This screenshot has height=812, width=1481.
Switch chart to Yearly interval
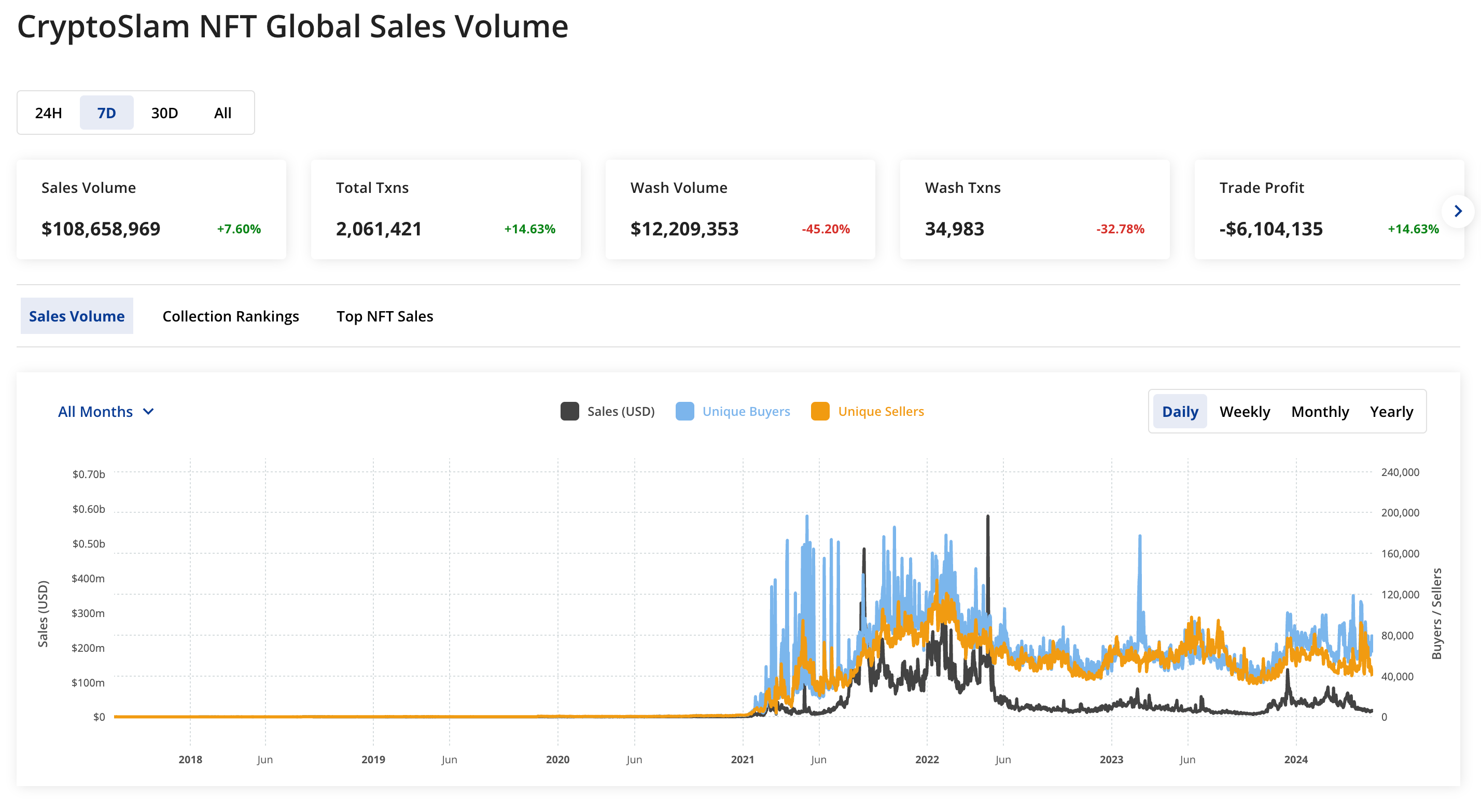(1391, 412)
